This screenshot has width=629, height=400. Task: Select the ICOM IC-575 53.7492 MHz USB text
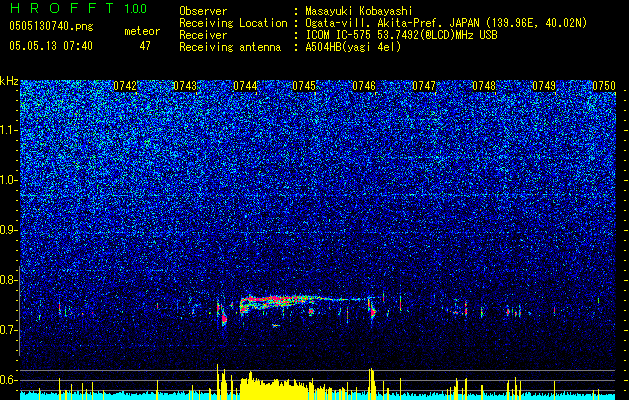[401, 35]
